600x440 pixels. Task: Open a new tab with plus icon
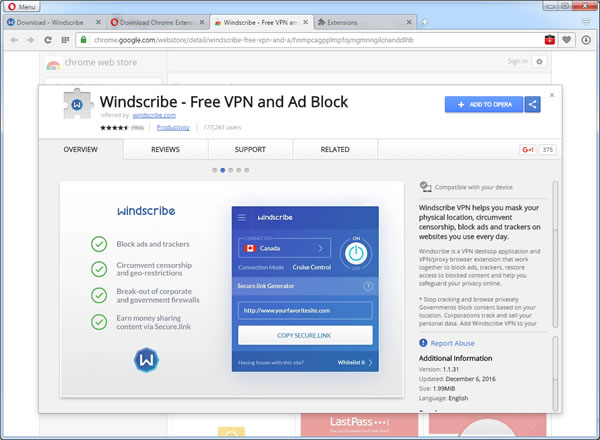(424, 22)
